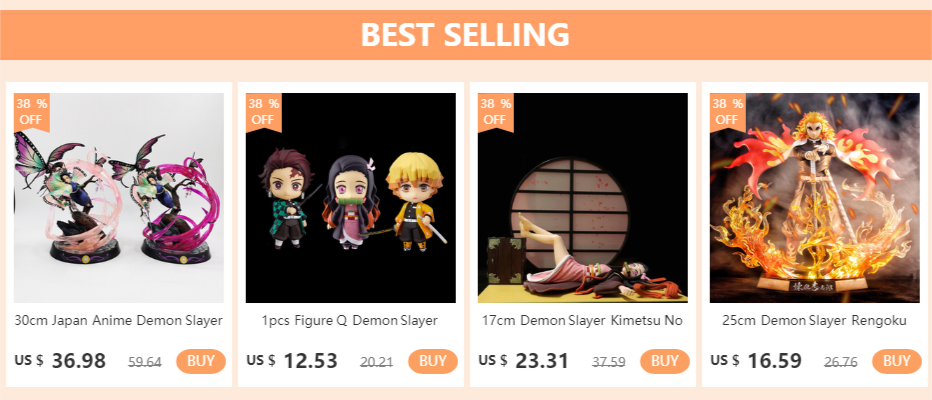932x400 pixels.
Task: Click BUY for the 23.31 figure
Action: [665, 361]
